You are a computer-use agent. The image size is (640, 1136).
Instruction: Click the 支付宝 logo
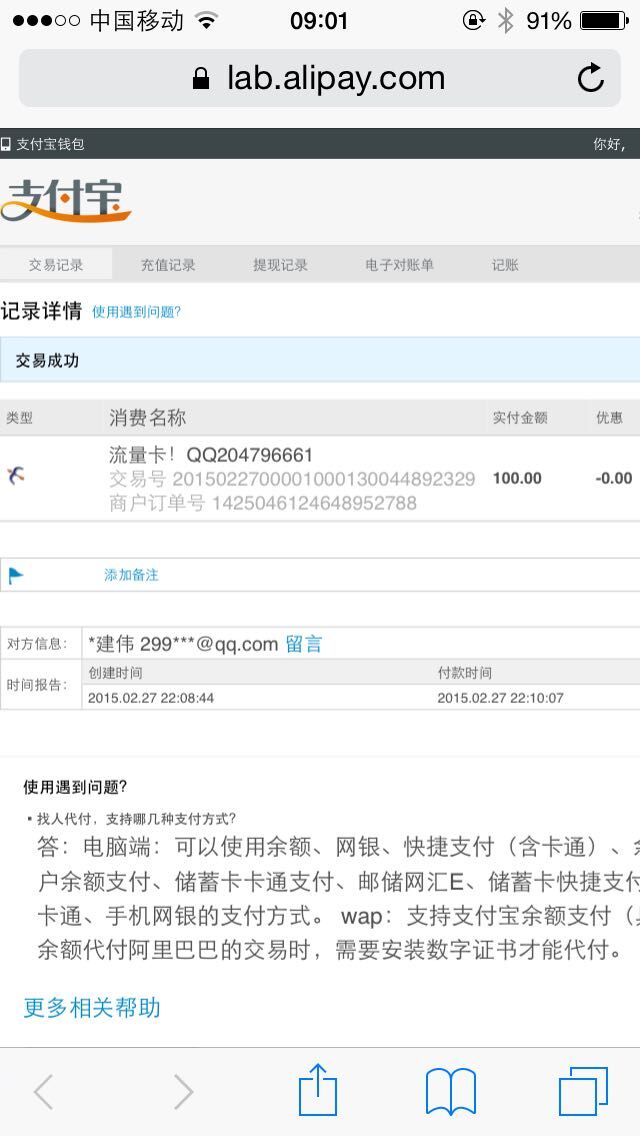click(65, 201)
